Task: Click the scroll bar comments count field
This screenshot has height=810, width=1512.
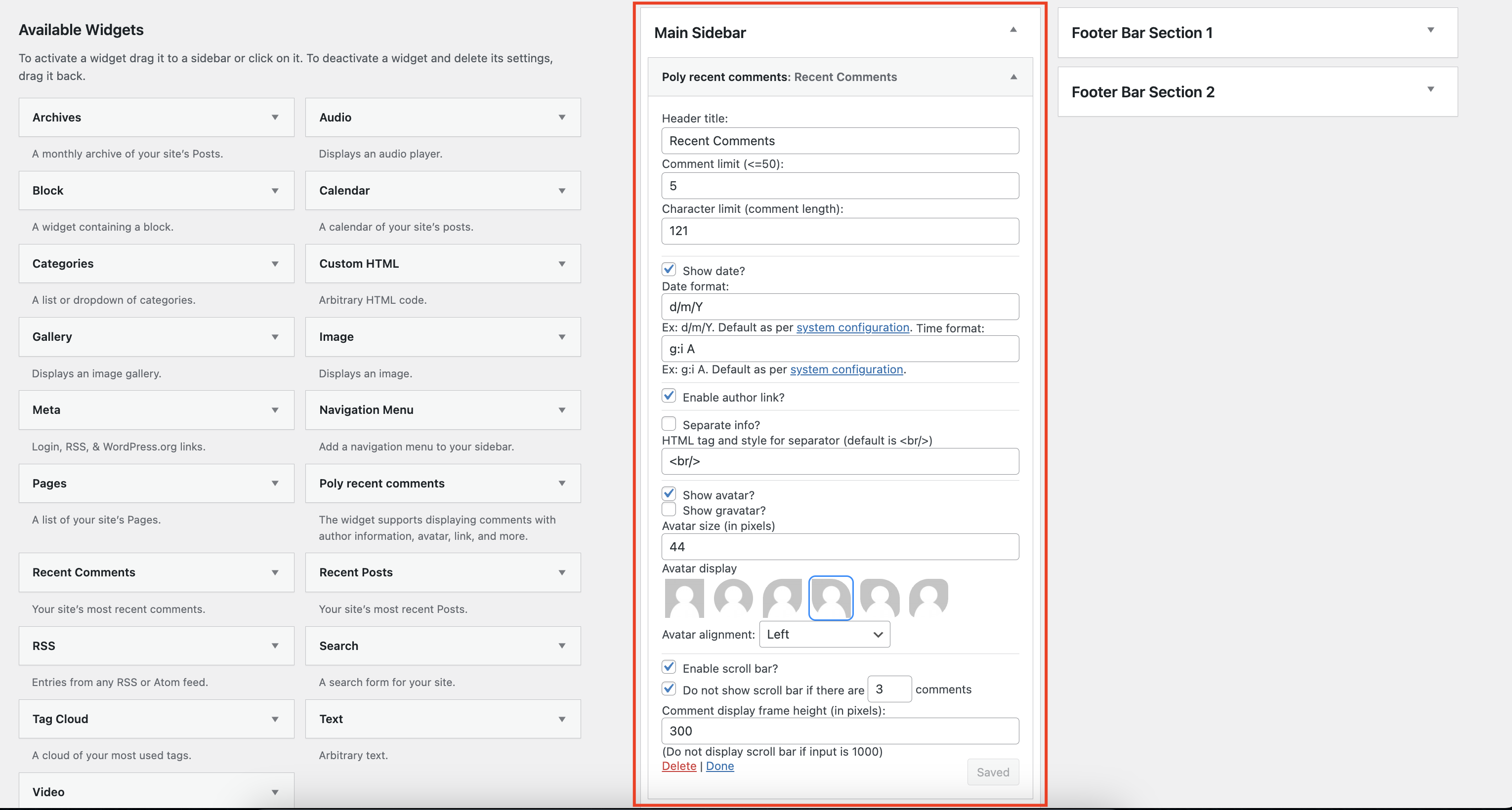Action: click(x=889, y=689)
